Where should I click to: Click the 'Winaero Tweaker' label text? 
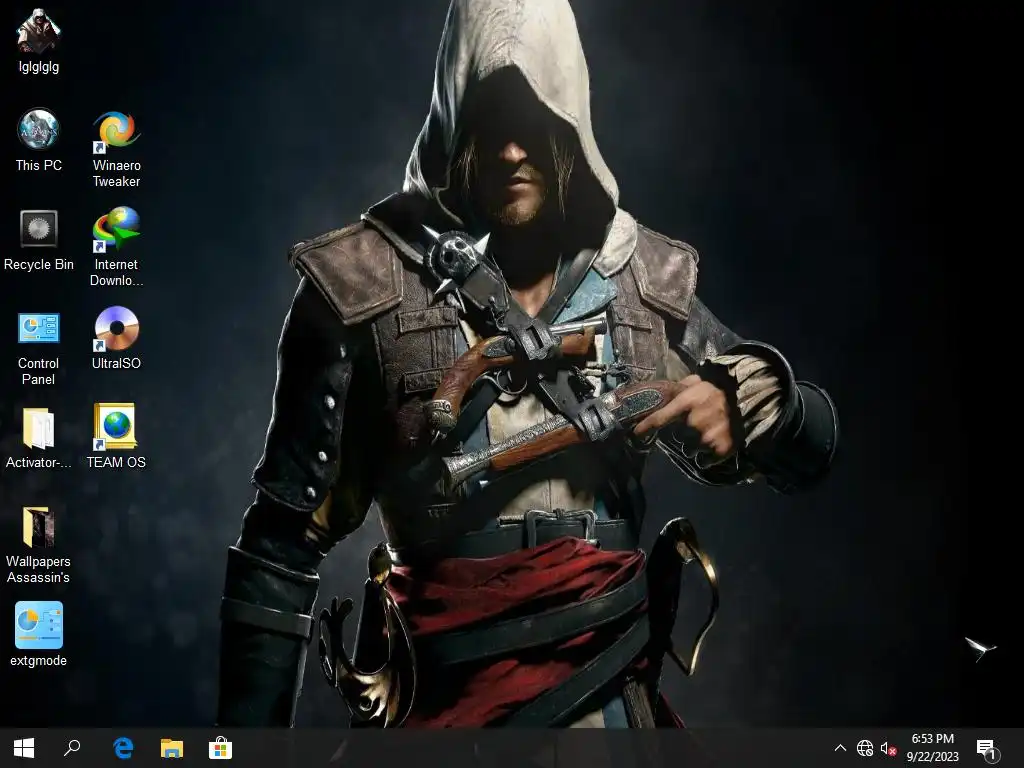116,174
